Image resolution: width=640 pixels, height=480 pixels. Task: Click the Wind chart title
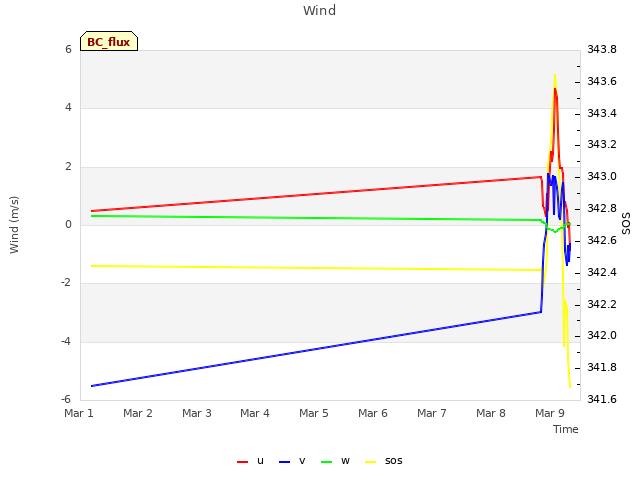[320, 10]
